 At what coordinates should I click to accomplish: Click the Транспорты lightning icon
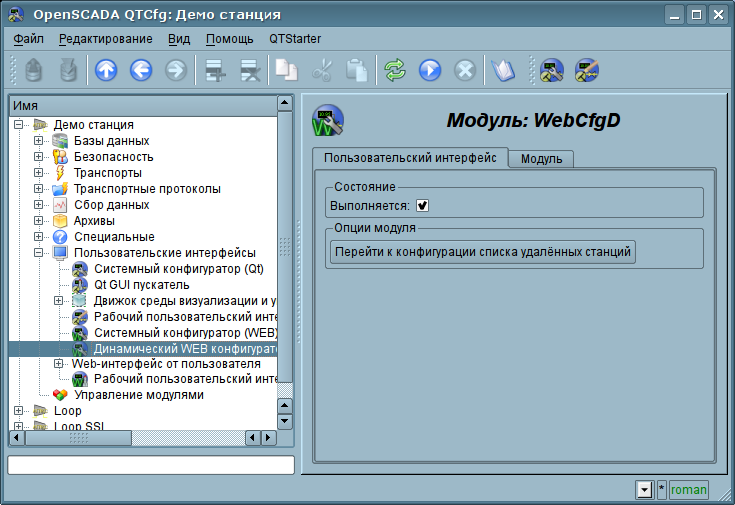(x=60, y=173)
